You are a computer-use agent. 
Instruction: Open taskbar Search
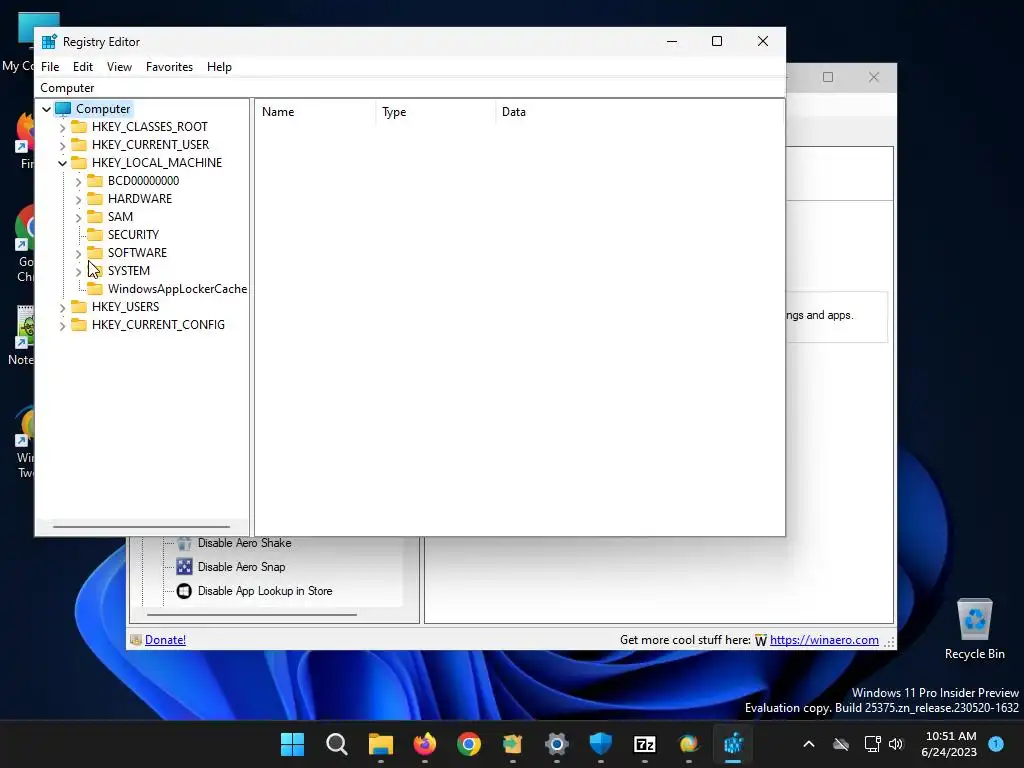pyautogui.click(x=337, y=744)
